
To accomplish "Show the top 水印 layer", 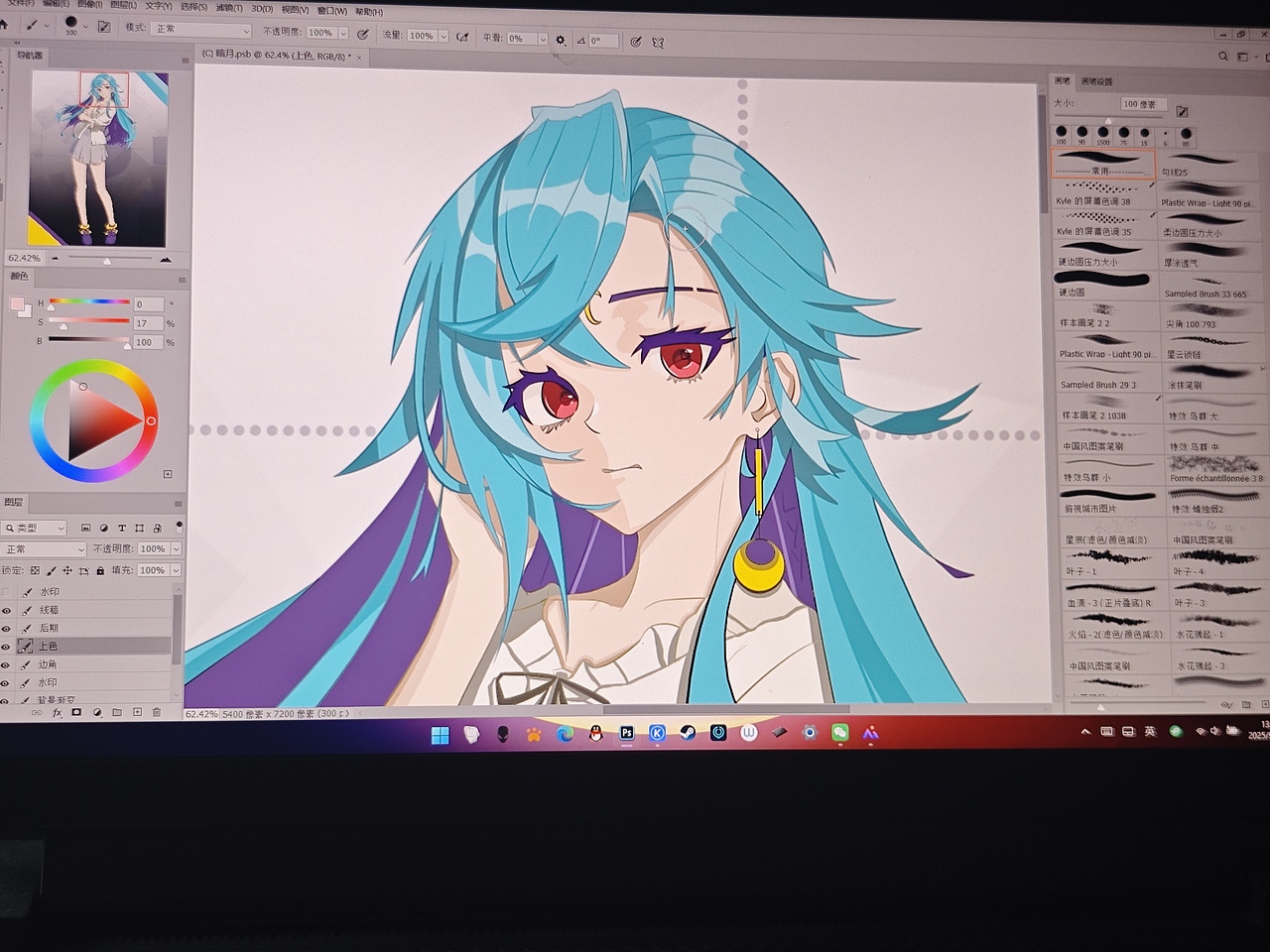I will (x=6, y=592).
